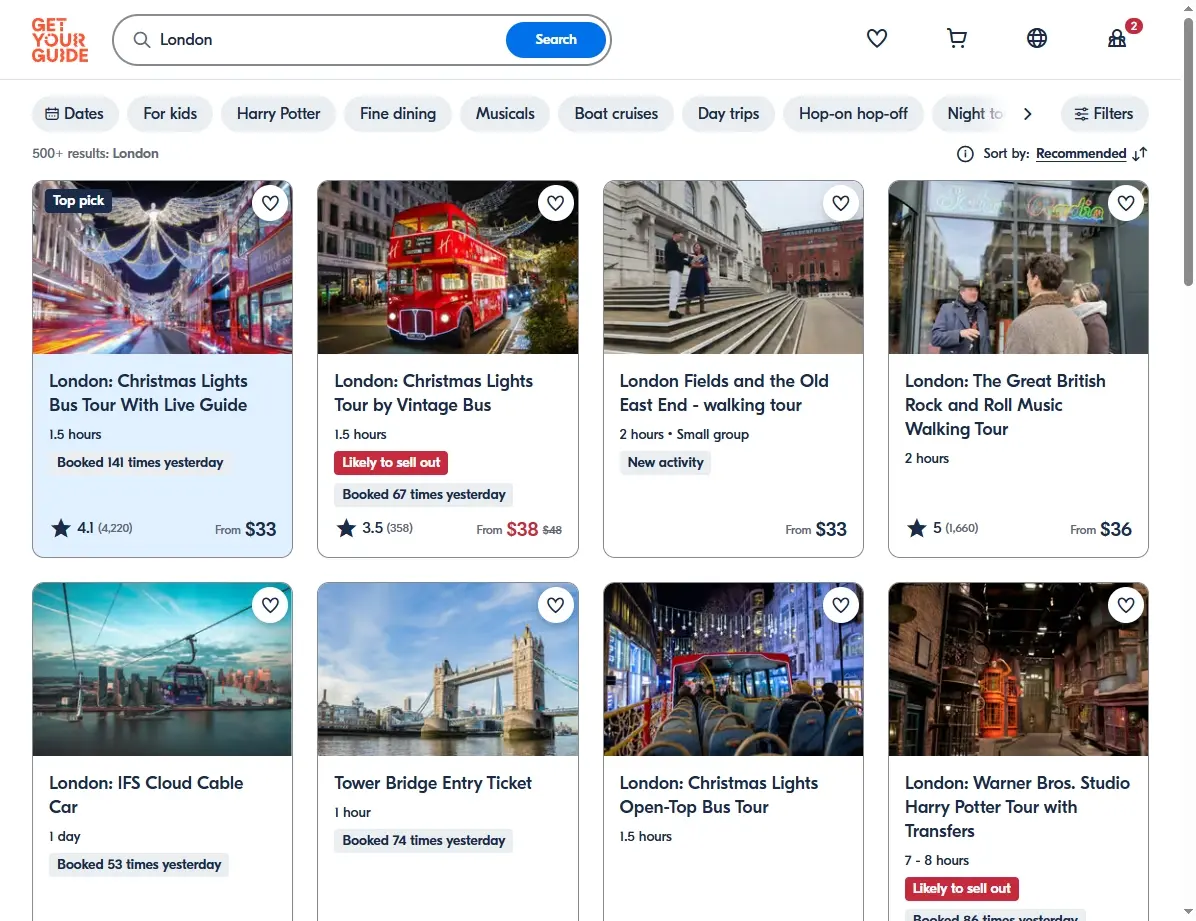The width and height of the screenshot is (1196, 921).
Task: Click the Top pick badge
Action: coord(79,201)
